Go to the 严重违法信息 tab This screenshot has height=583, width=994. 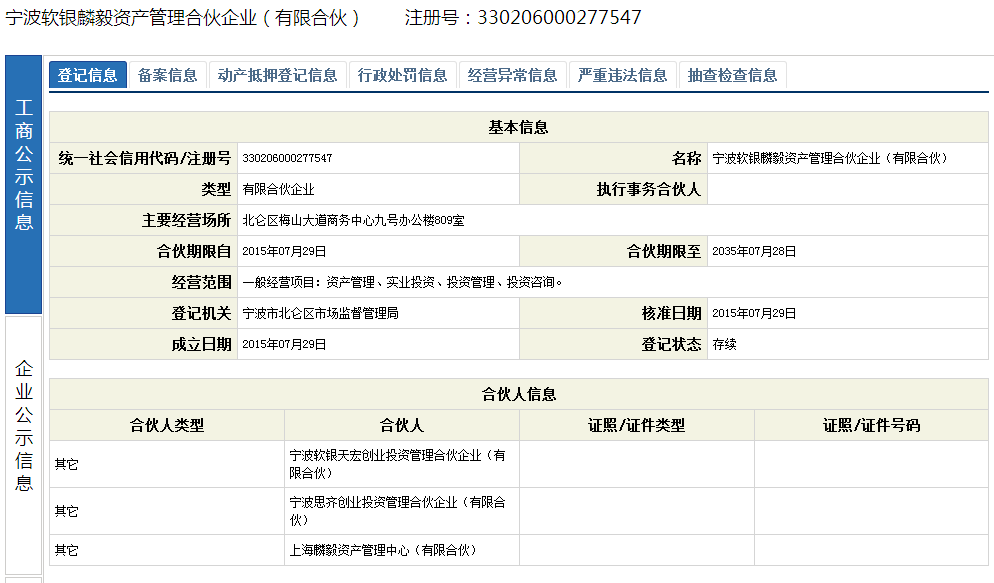[623, 75]
